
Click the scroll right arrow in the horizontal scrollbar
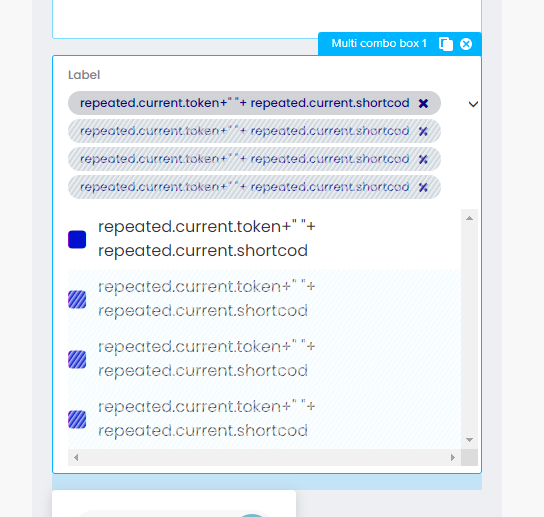tap(453, 457)
